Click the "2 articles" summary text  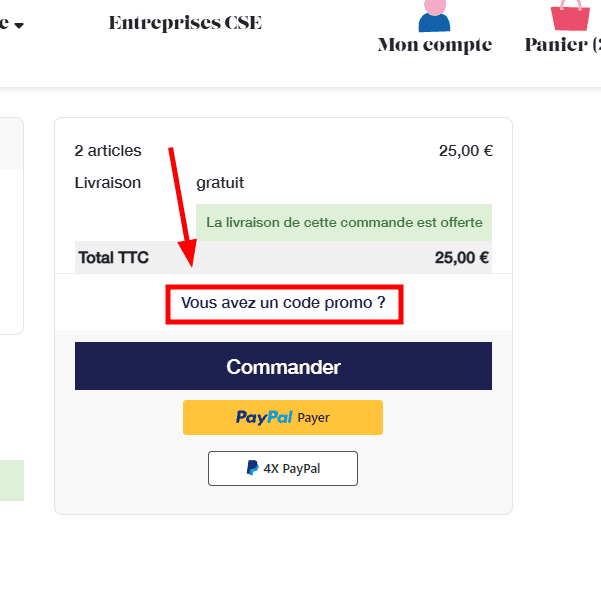(108, 151)
